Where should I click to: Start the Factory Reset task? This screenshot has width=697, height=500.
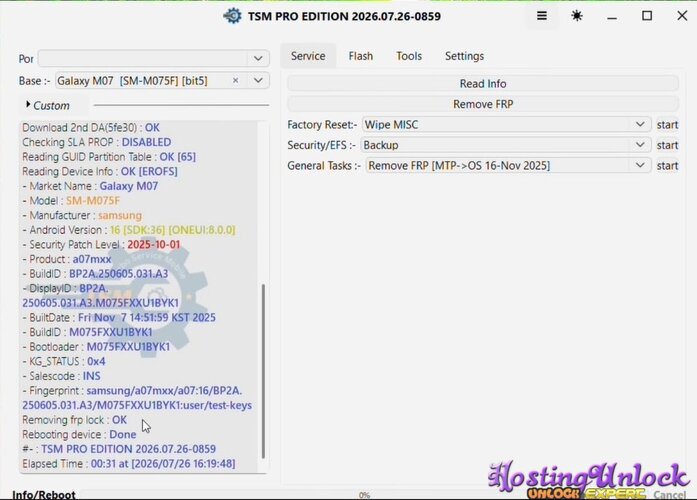tap(667, 125)
